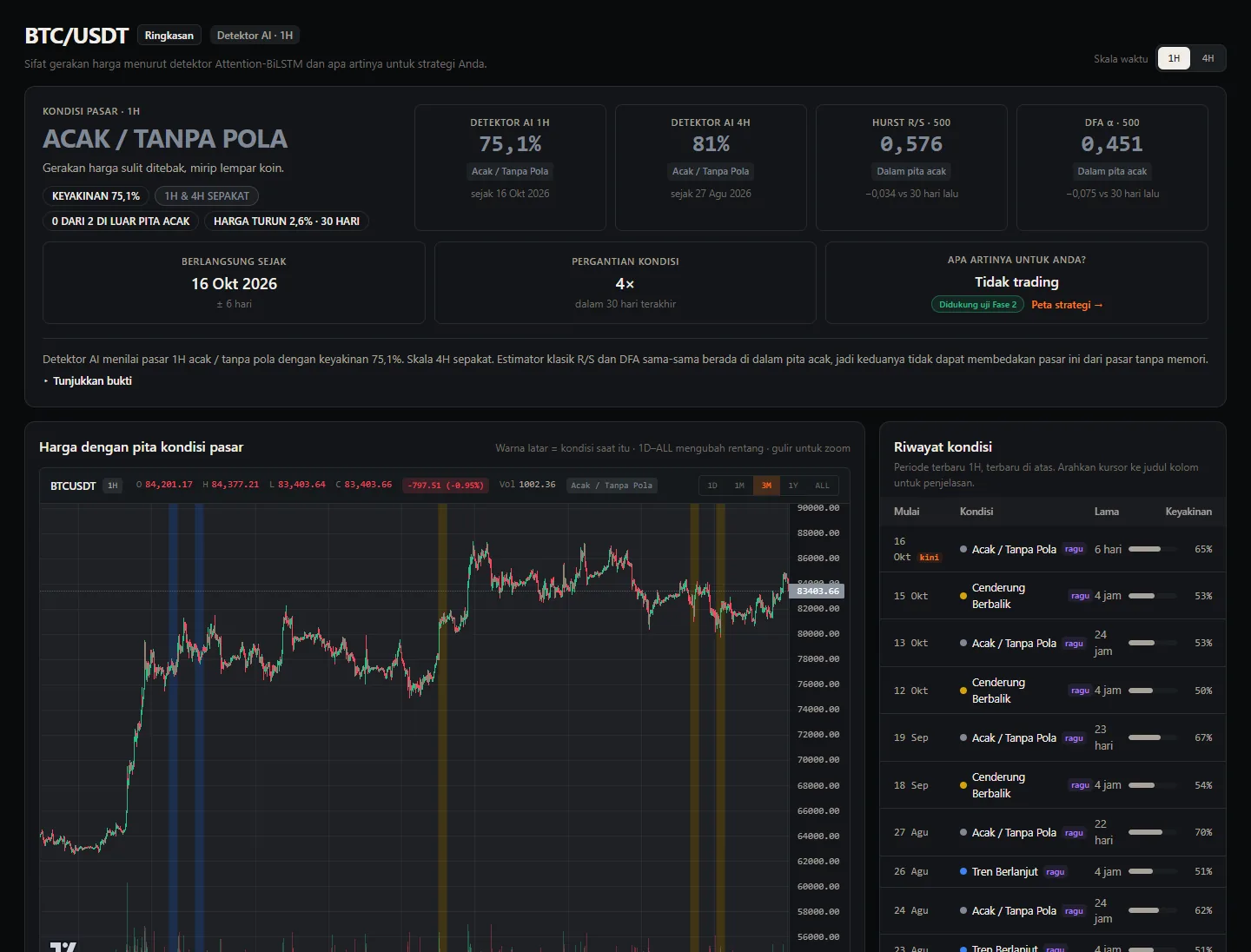
Task: Set chart range to 1D
Action: point(712,486)
